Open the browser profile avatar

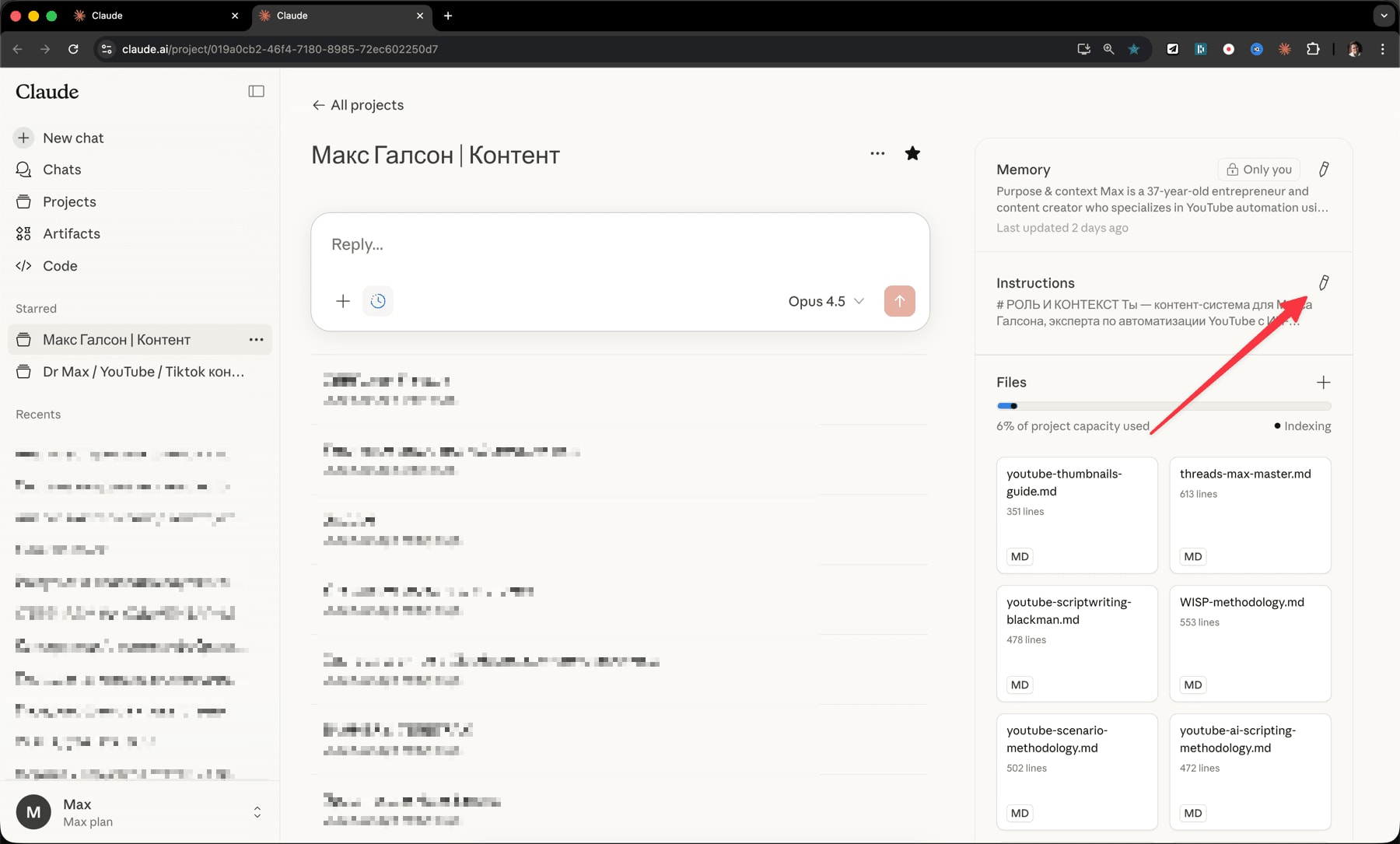[x=1355, y=49]
